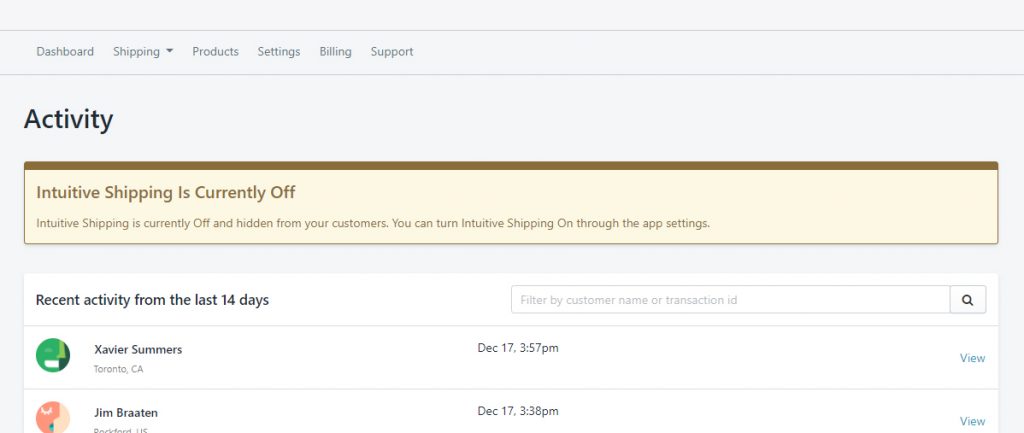The width and height of the screenshot is (1024, 433).
Task: Focus the customer name filter field
Action: [x=730, y=300]
